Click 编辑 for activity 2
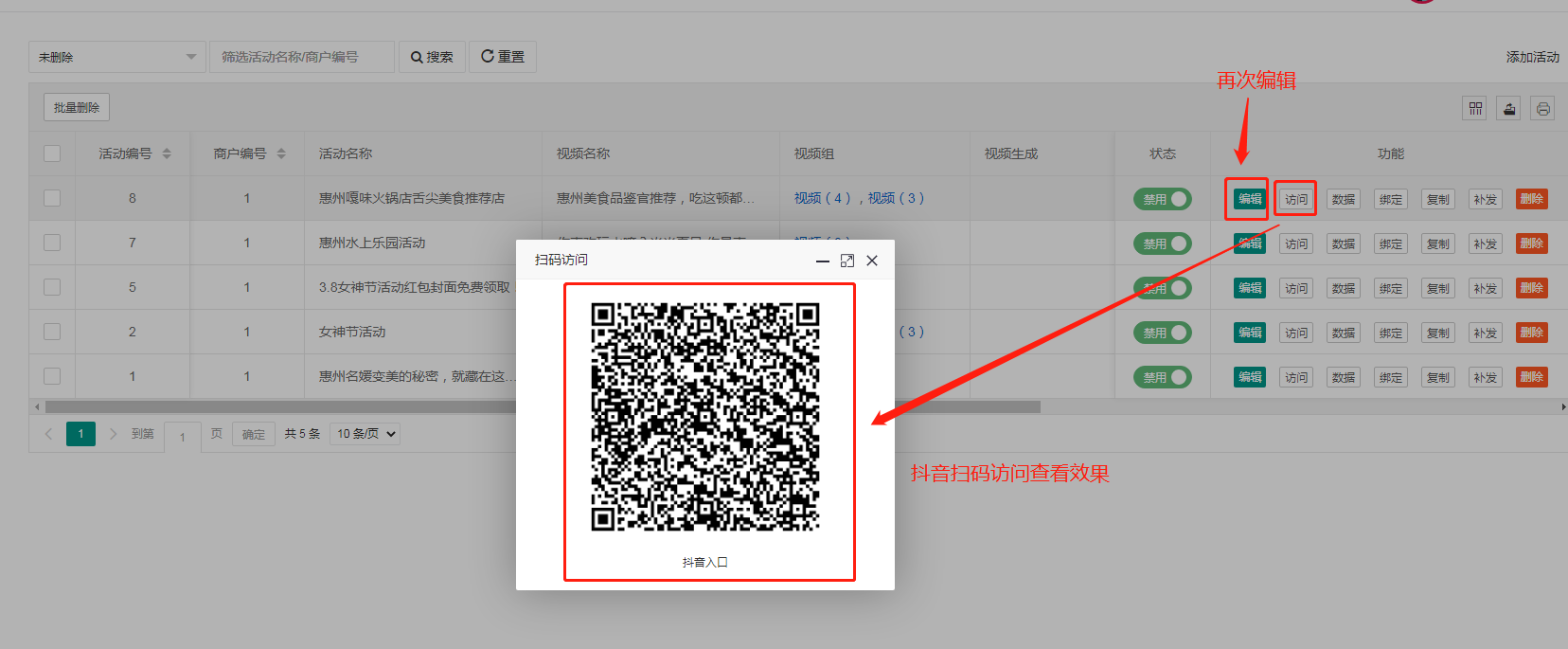1568x649 pixels. pyautogui.click(x=1250, y=333)
